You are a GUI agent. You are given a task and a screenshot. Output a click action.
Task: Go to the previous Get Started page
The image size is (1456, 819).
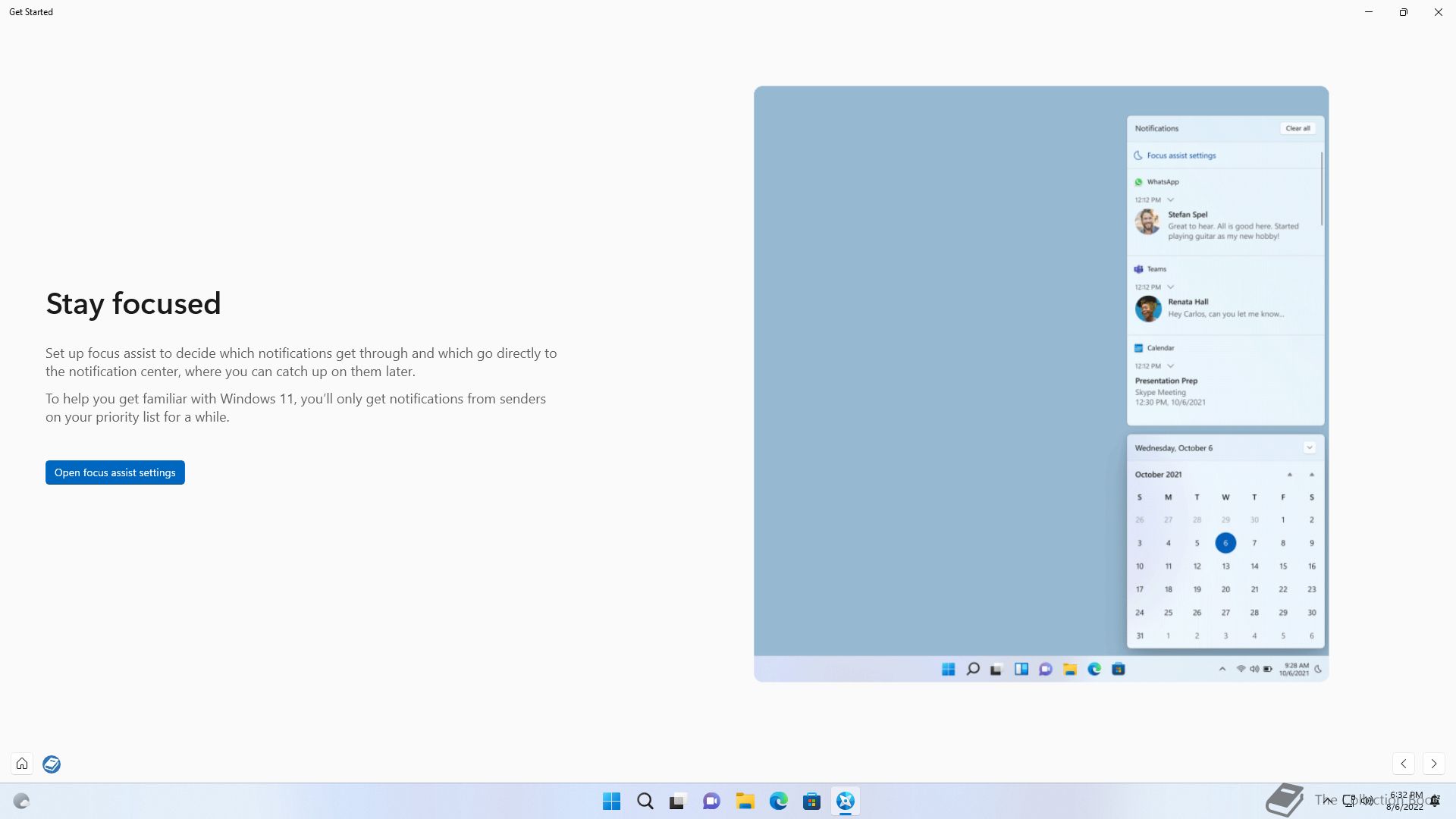(x=1404, y=764)
